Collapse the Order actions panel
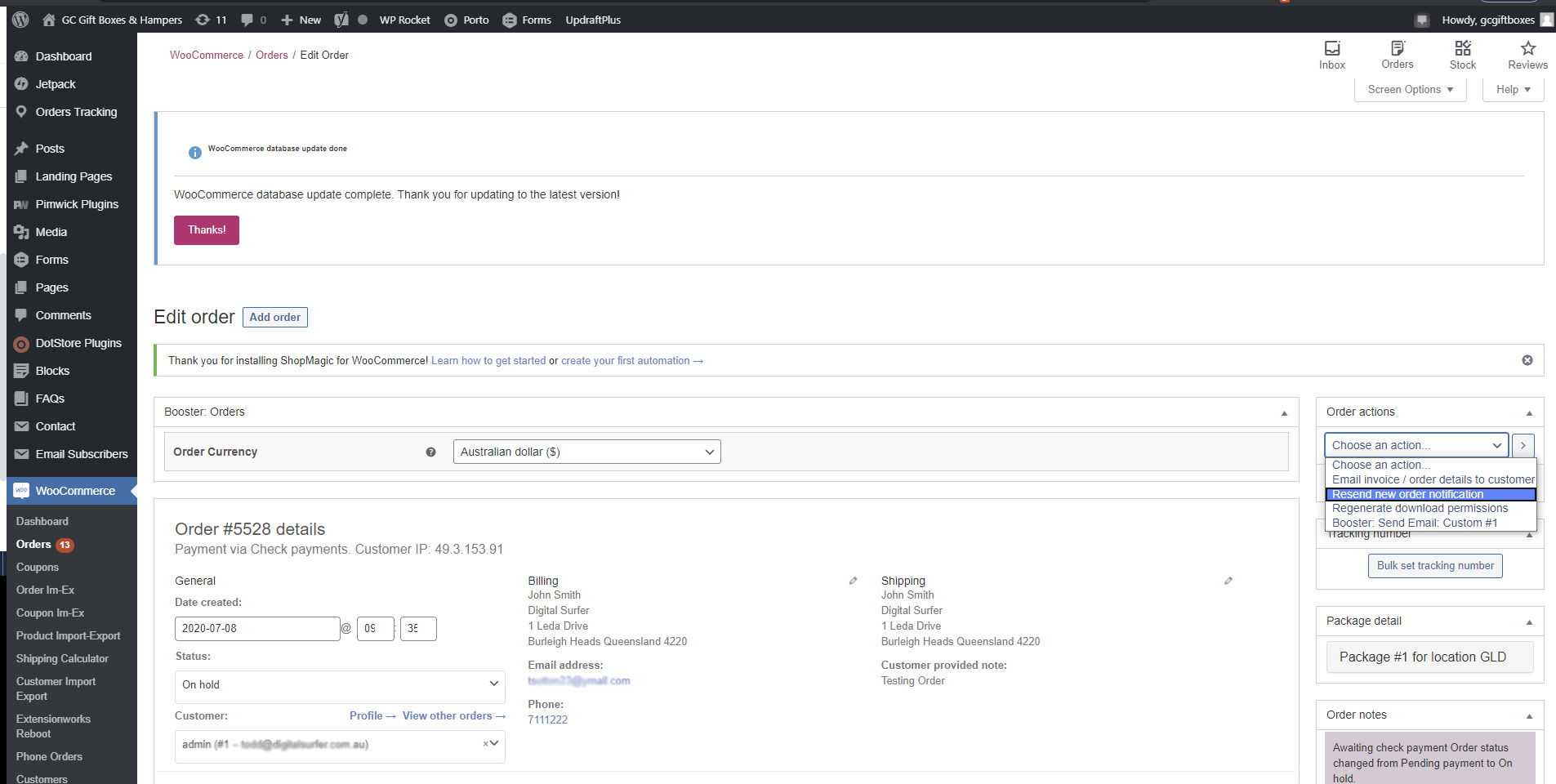Screen dimensions: 1556x784 [1529, 413]
